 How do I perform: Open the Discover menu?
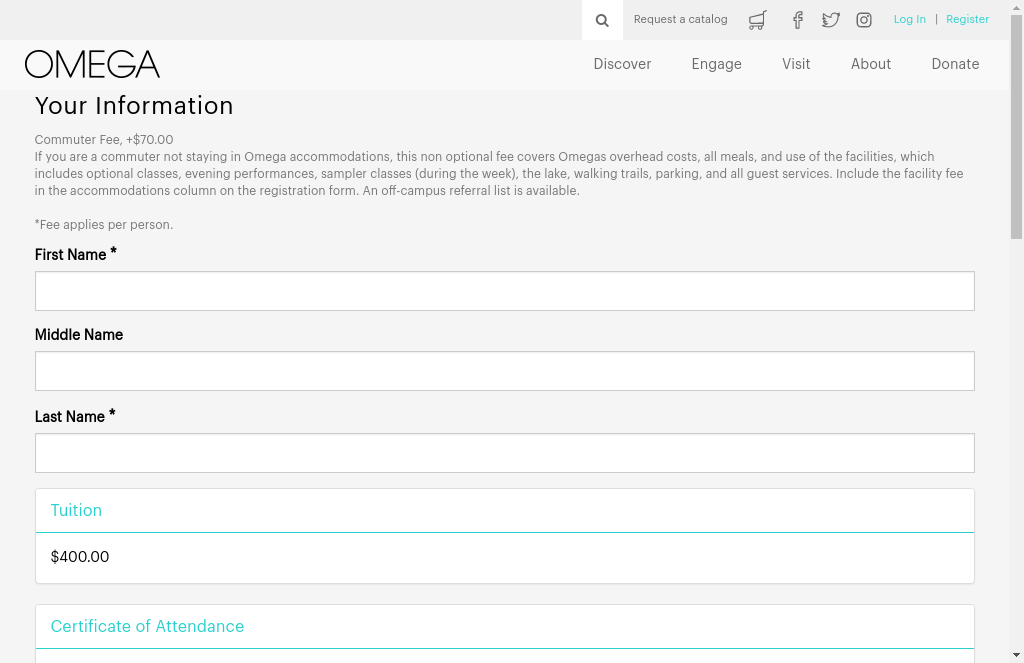tap(622, 64)
